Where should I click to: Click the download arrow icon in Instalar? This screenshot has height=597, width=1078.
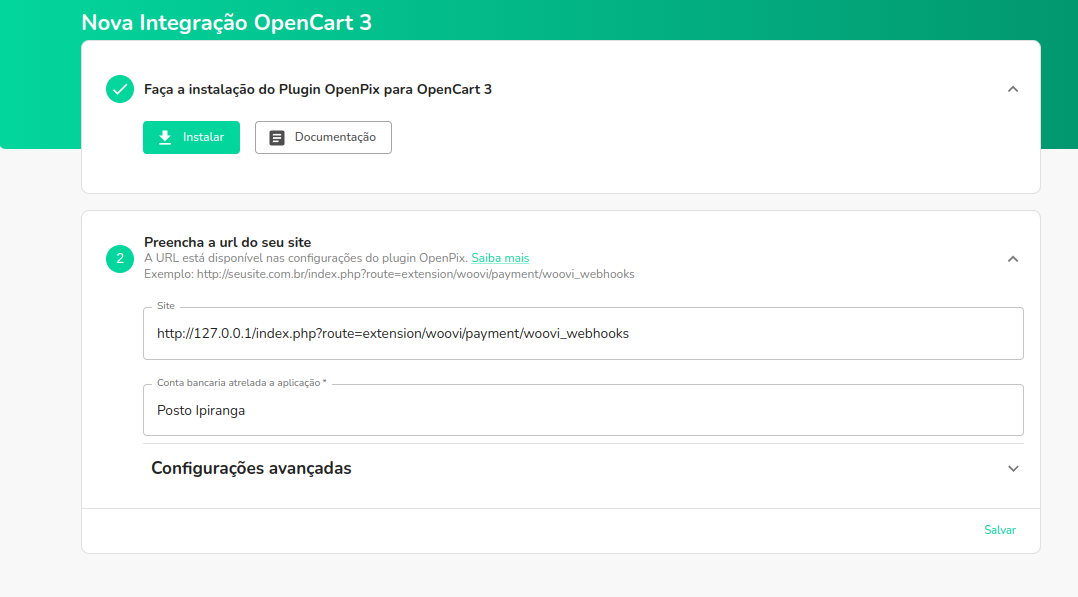pos(165,137)
